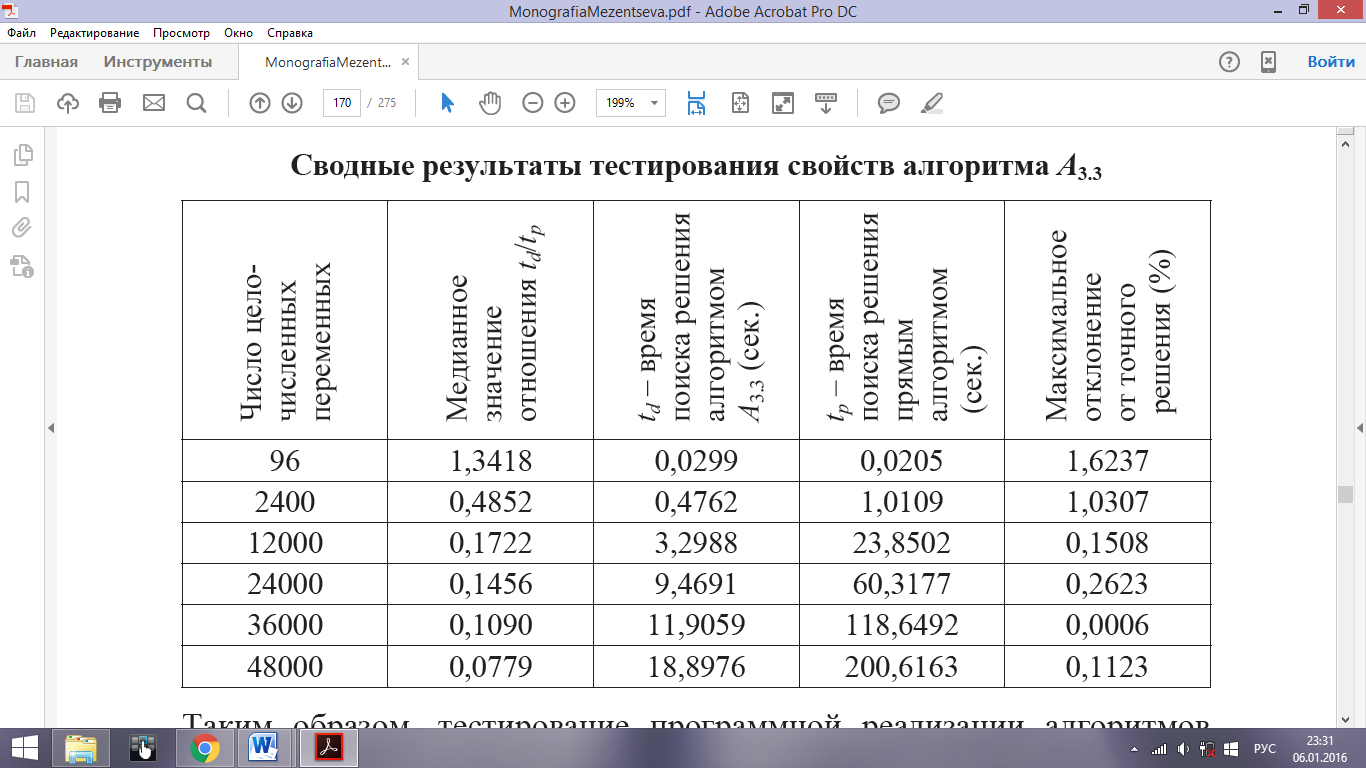This screenshot has height=768, width=1366.
Task: Click the Save file icon
Action: 25,103
